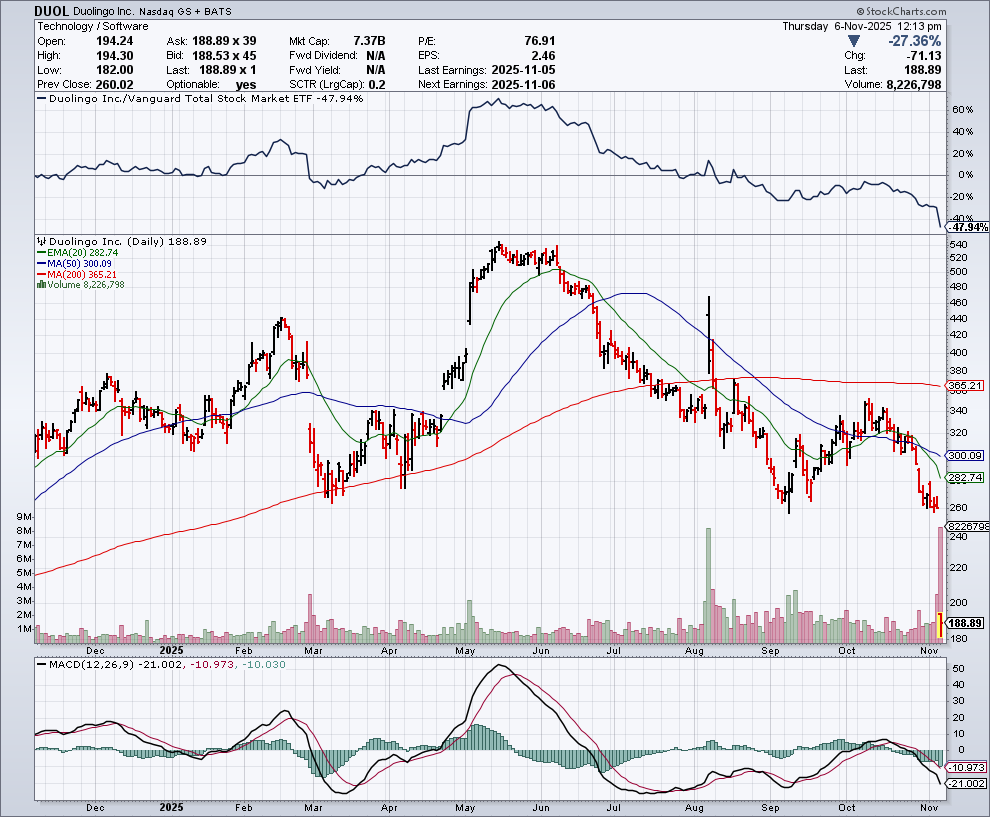Click the 188.89 last price axis tag
This screenshot has height=817, width=990.
click(x=965, y=623)
